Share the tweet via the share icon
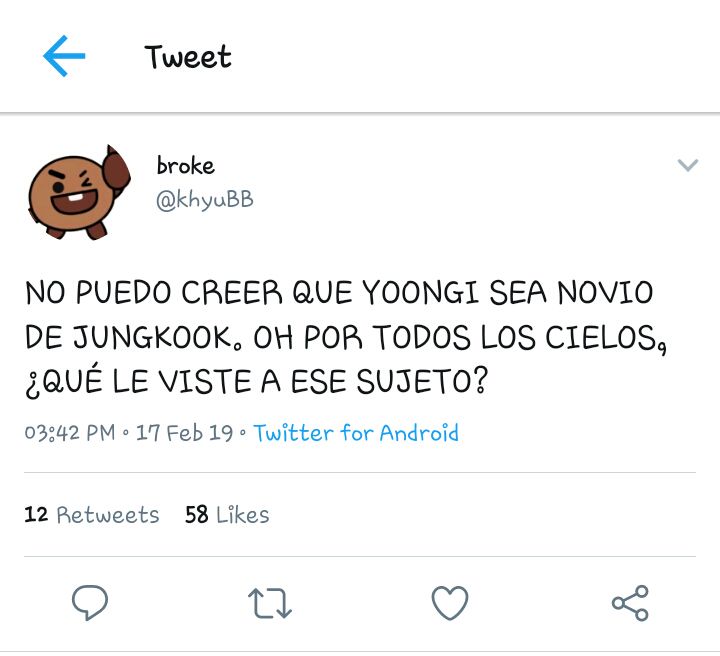Viewport: 720px width, 656px height. pos(630,603)
